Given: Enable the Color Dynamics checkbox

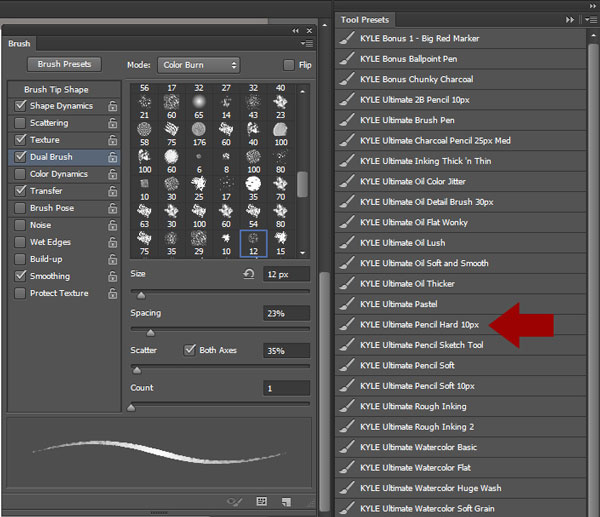Looking at the screenshot, I should click(x=20, y=174).
